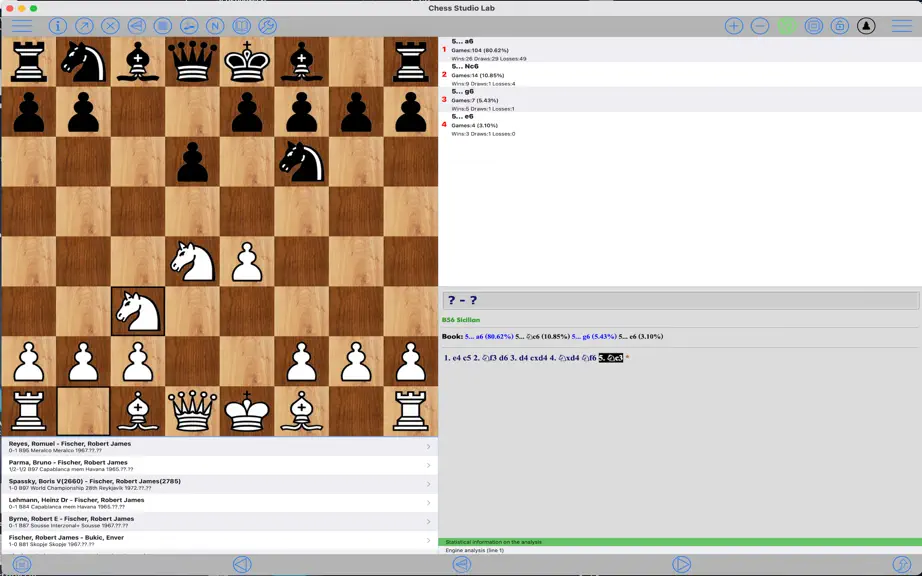Open the left hamburger menu
The height and width of the screenshot is (576, 922).
coord(22,26)
